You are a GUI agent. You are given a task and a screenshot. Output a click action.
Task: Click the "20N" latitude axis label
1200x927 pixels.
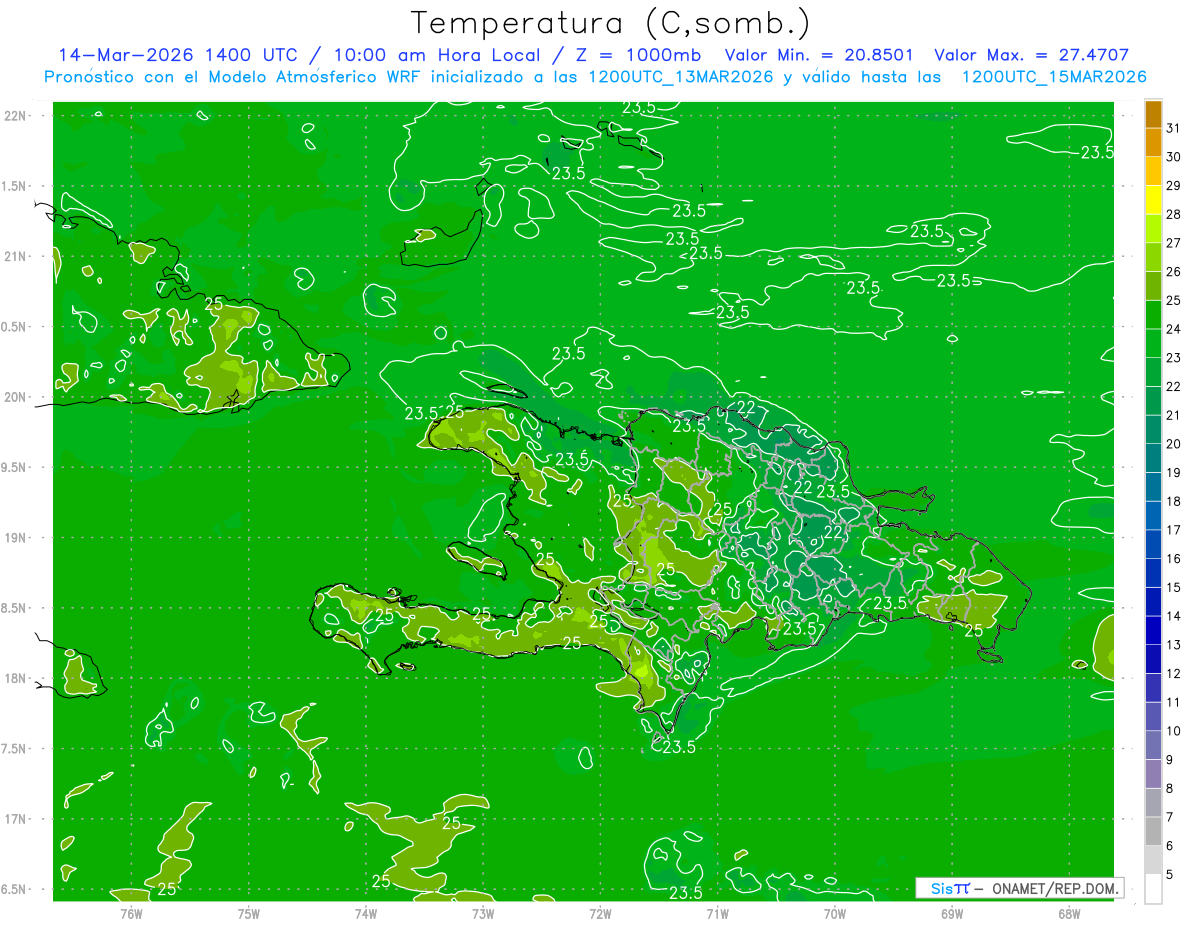15,397
